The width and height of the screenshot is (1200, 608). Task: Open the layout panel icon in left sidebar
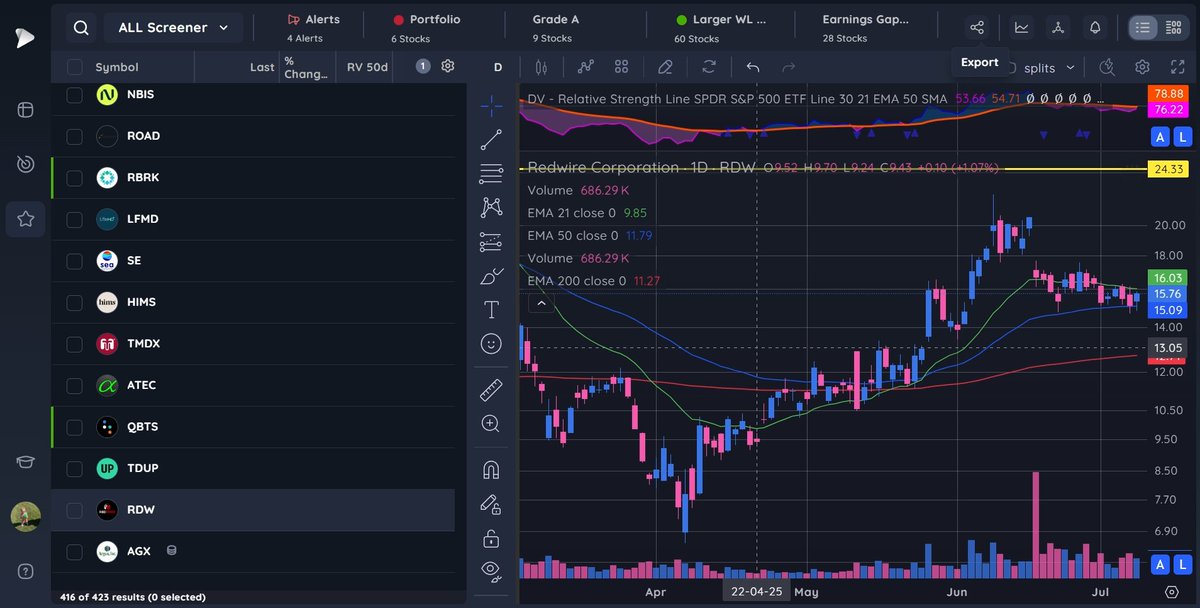pyautogui.click(x=25, y=109)
